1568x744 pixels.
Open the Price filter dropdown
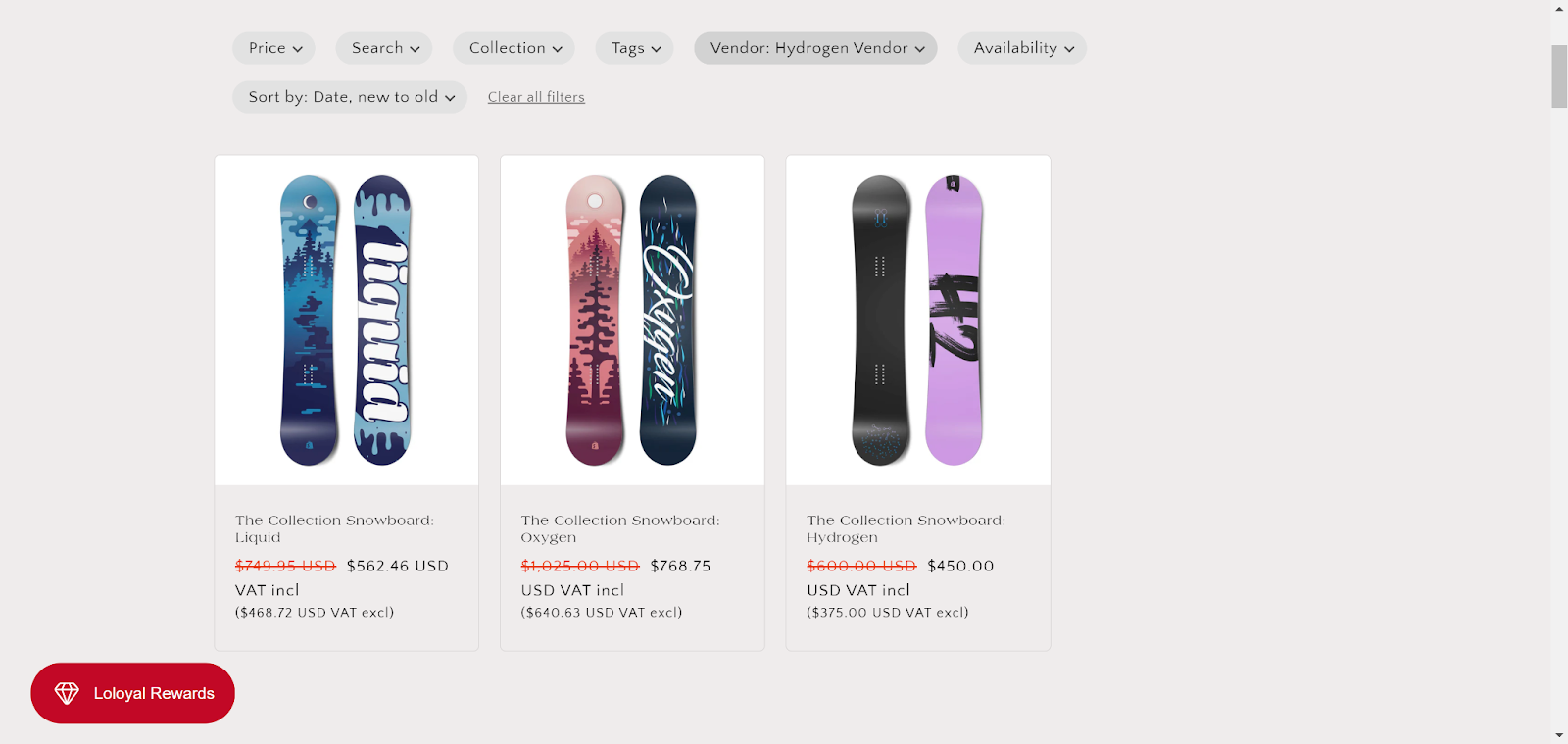(274, 48)
